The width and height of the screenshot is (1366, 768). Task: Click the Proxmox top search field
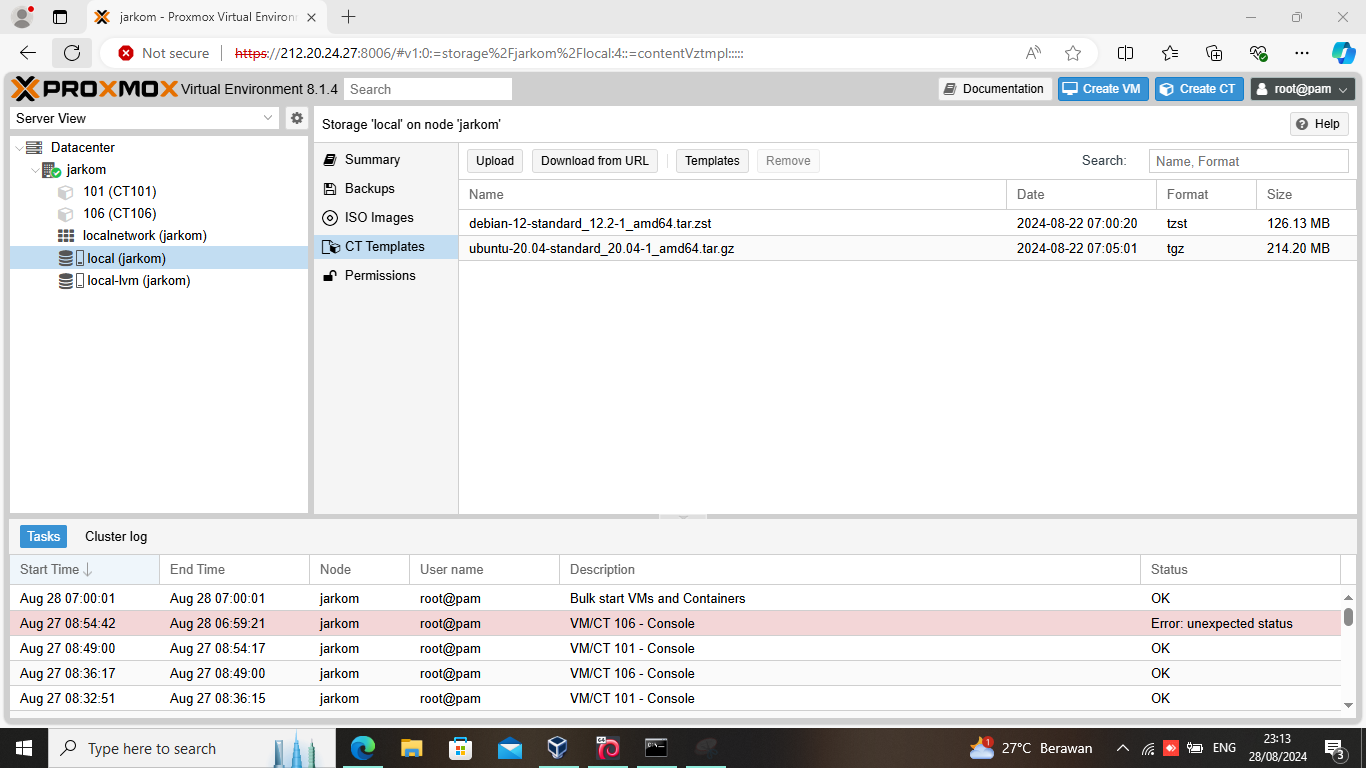(428, 89)
